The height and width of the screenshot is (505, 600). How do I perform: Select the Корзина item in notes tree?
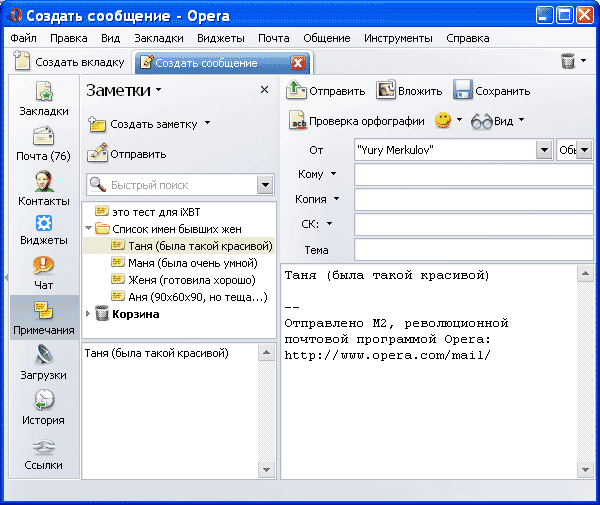[127, 314]
